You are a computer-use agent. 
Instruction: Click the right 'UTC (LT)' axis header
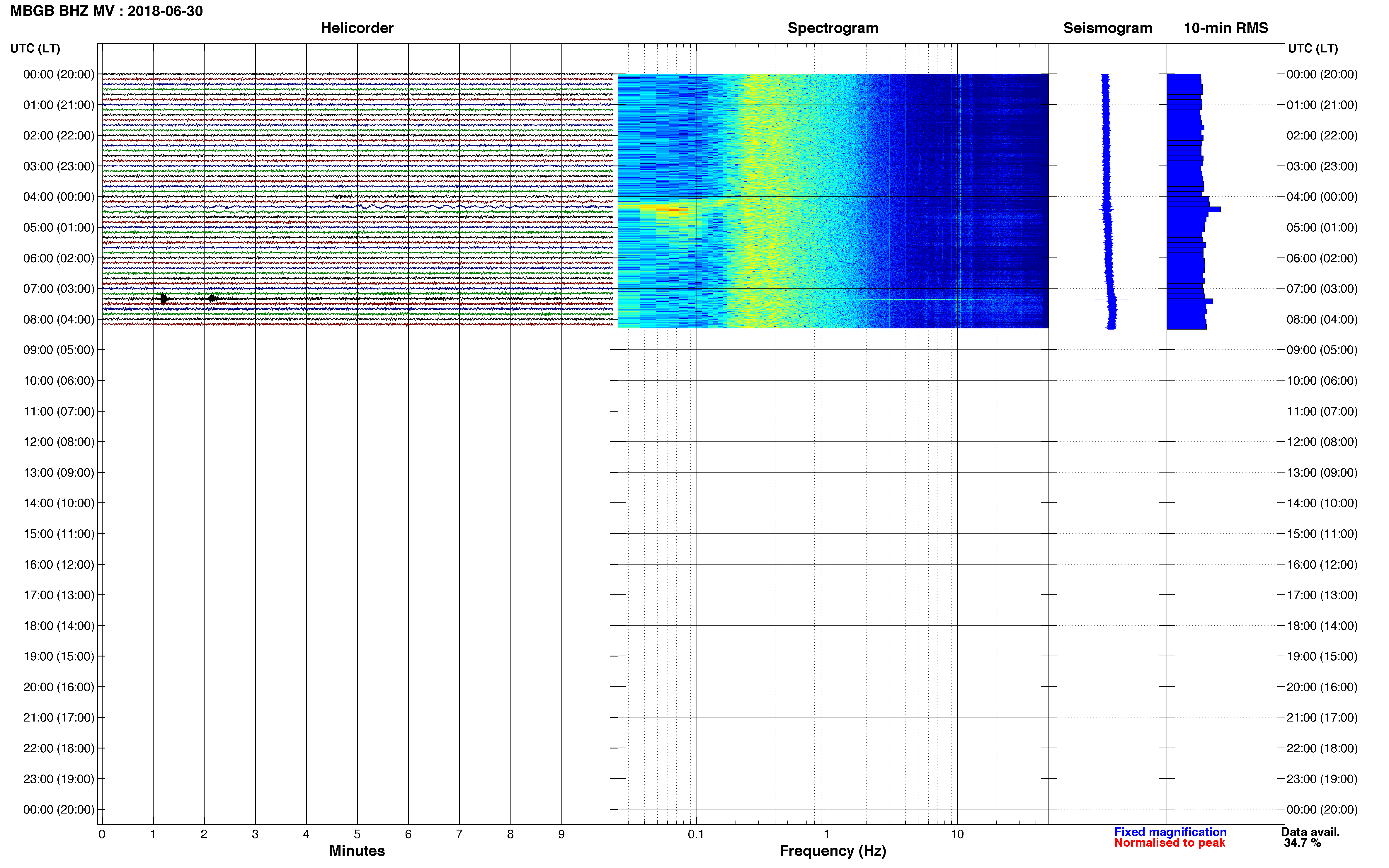pos(1313,48)
